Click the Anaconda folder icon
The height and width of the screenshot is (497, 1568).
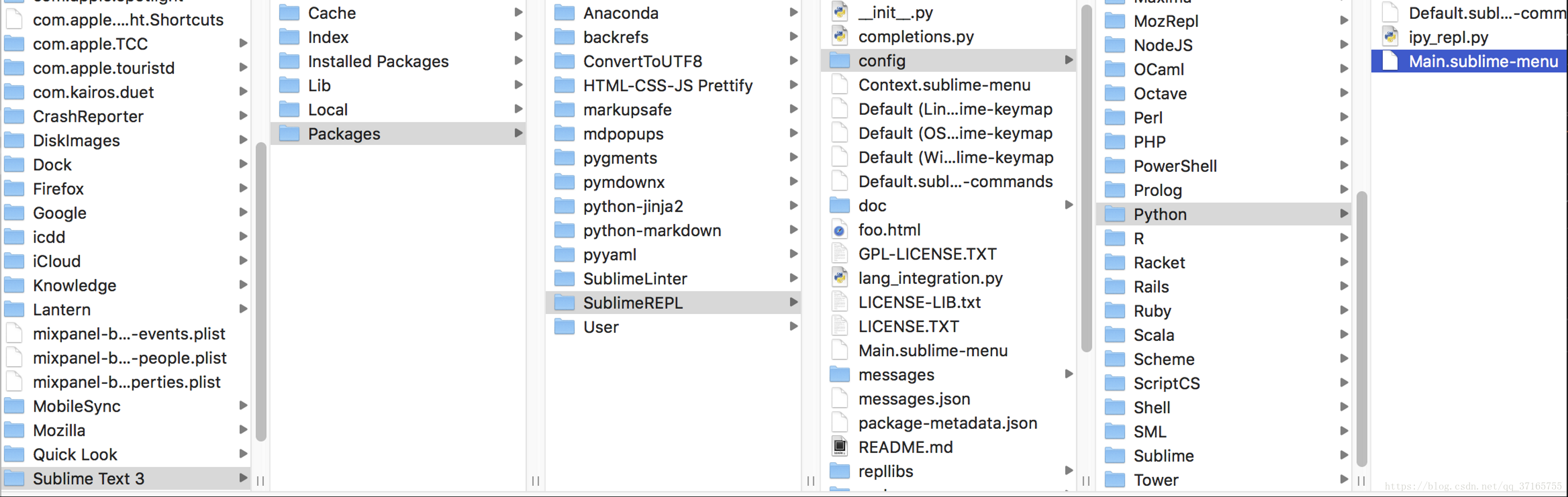click(564, 13)
